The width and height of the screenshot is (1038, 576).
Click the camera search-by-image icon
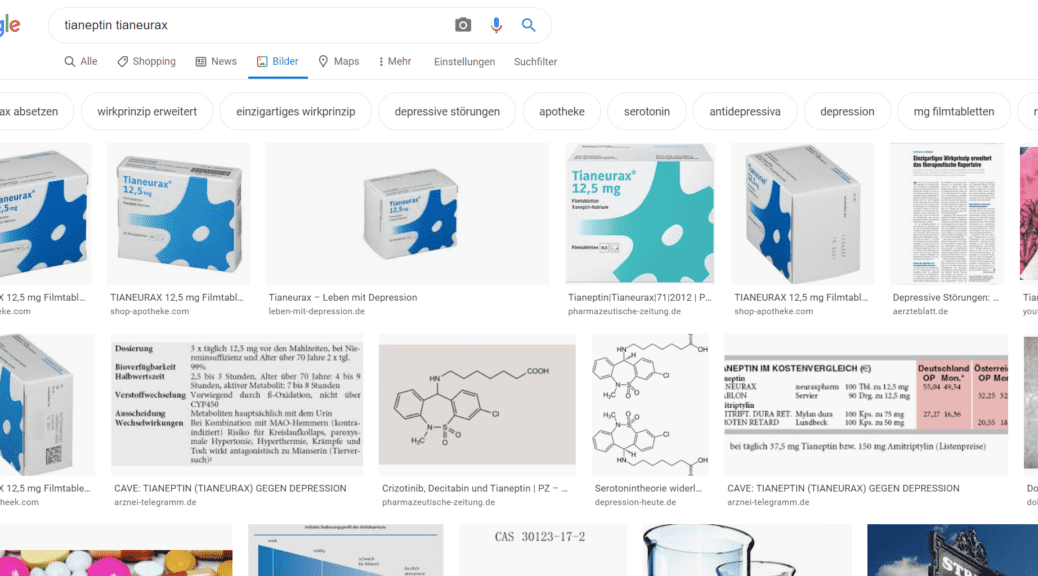pyautogui.click(x=463, y=25)
